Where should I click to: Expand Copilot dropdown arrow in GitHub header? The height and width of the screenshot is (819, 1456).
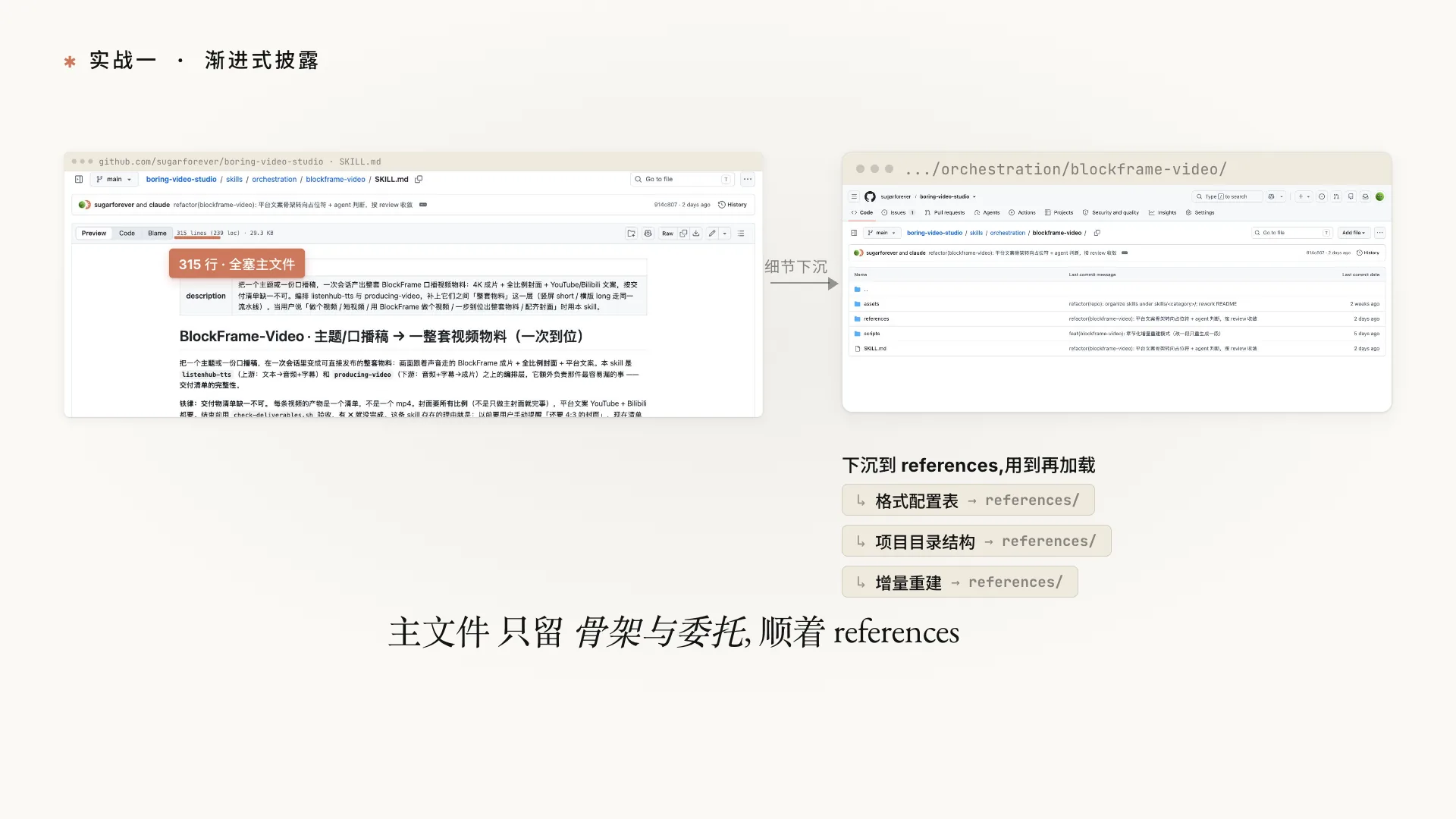tap(1282, 196)
